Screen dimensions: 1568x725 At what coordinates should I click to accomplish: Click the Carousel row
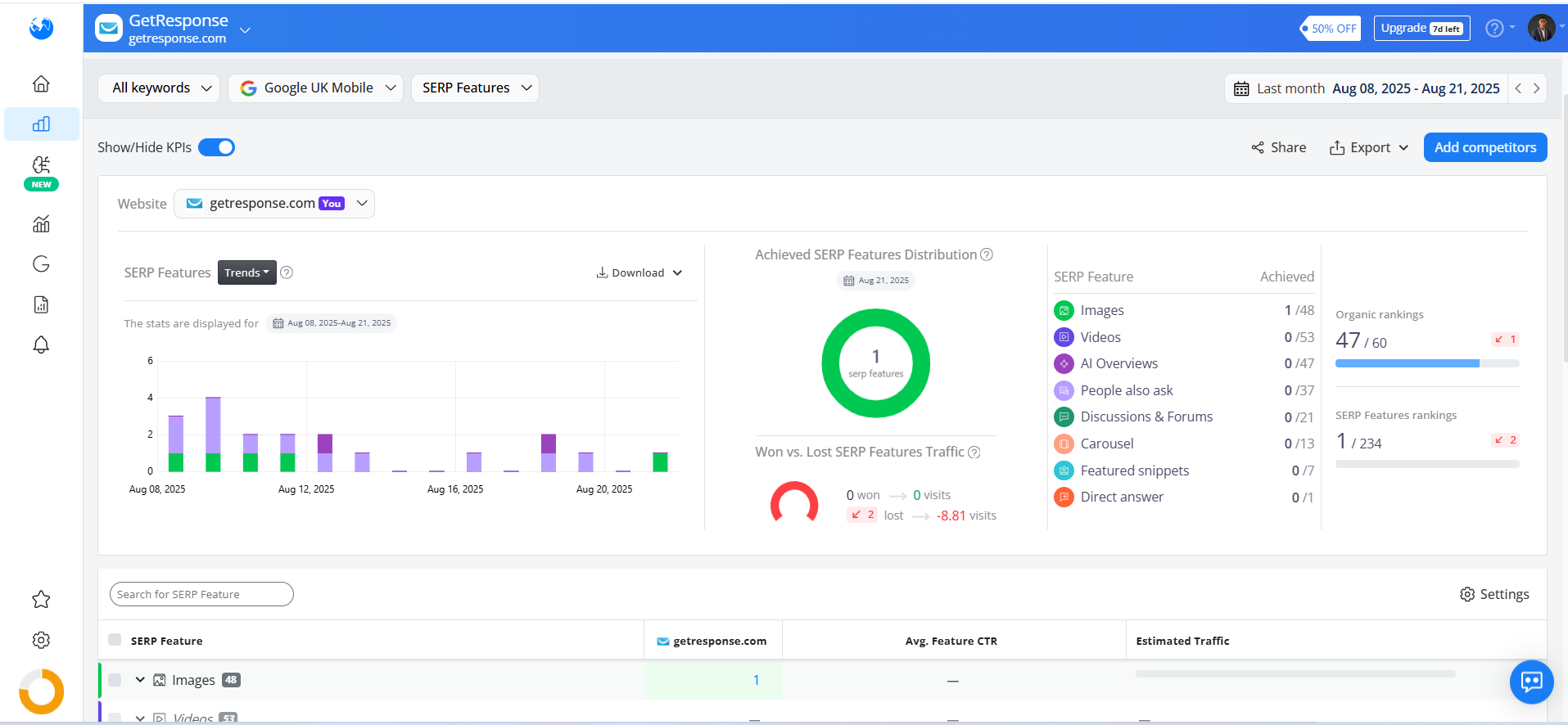pyautogui.click(x=1184, y=444)
